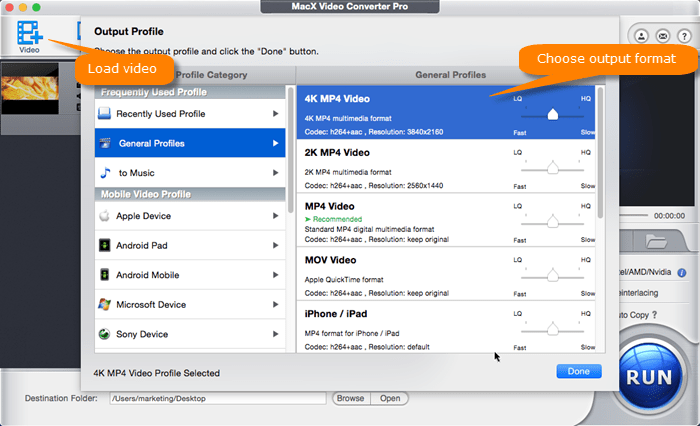Click the Recently Used Profile icon
This screenshot has width=700, height=426.
click(x=104, y=113)
